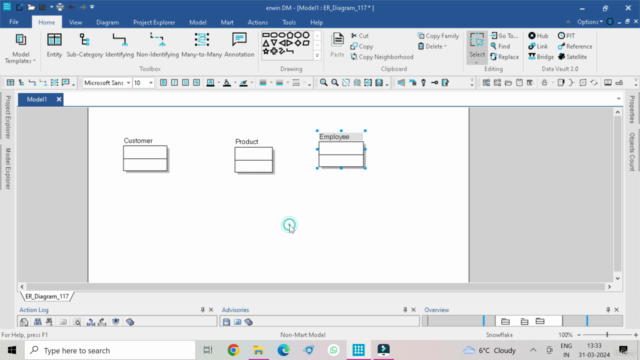Open the Delete dropdown
This screenshot has height=360, width=640.
coord(432,47)
